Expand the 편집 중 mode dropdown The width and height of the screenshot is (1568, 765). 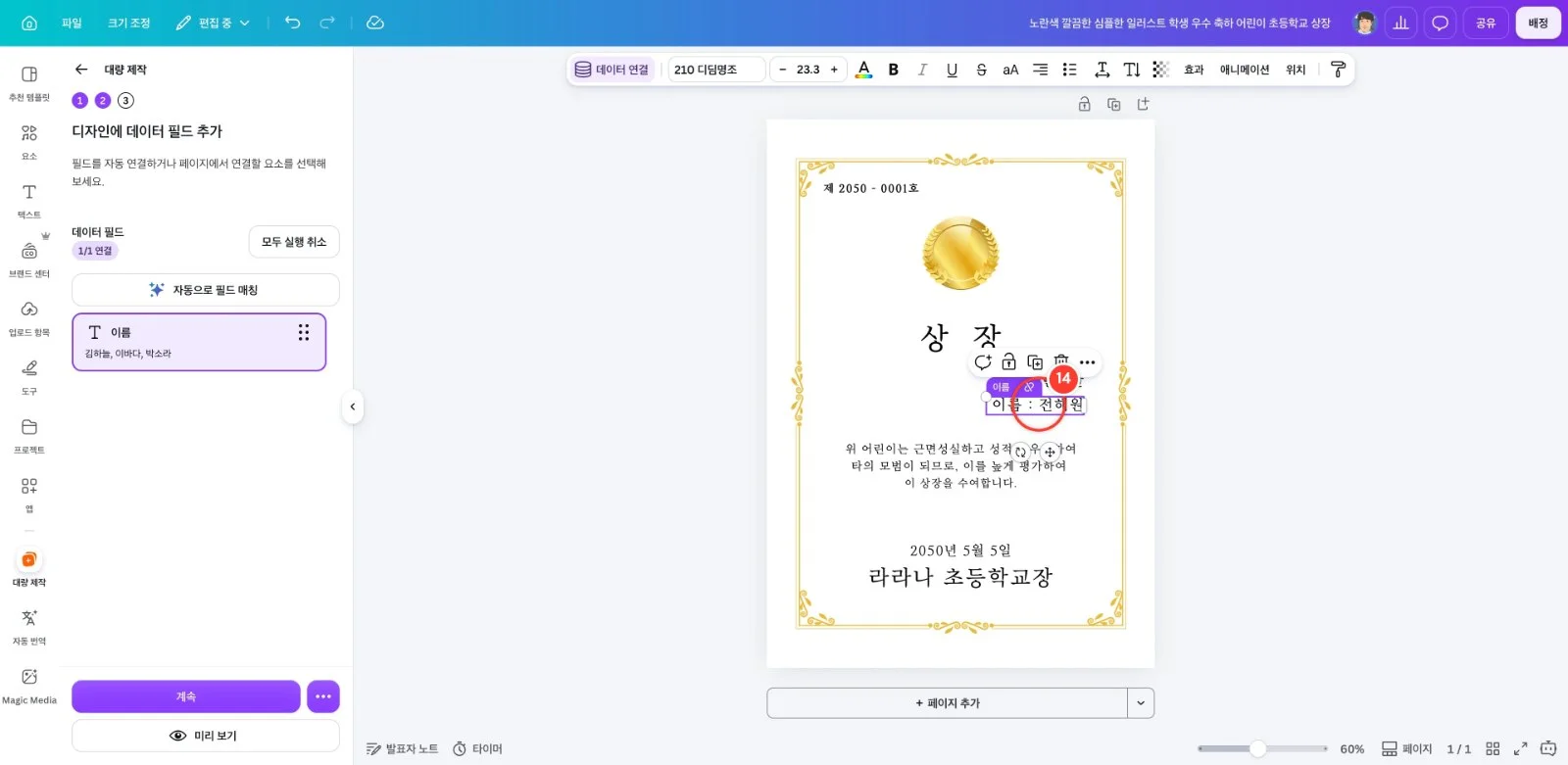coord(213,23)
